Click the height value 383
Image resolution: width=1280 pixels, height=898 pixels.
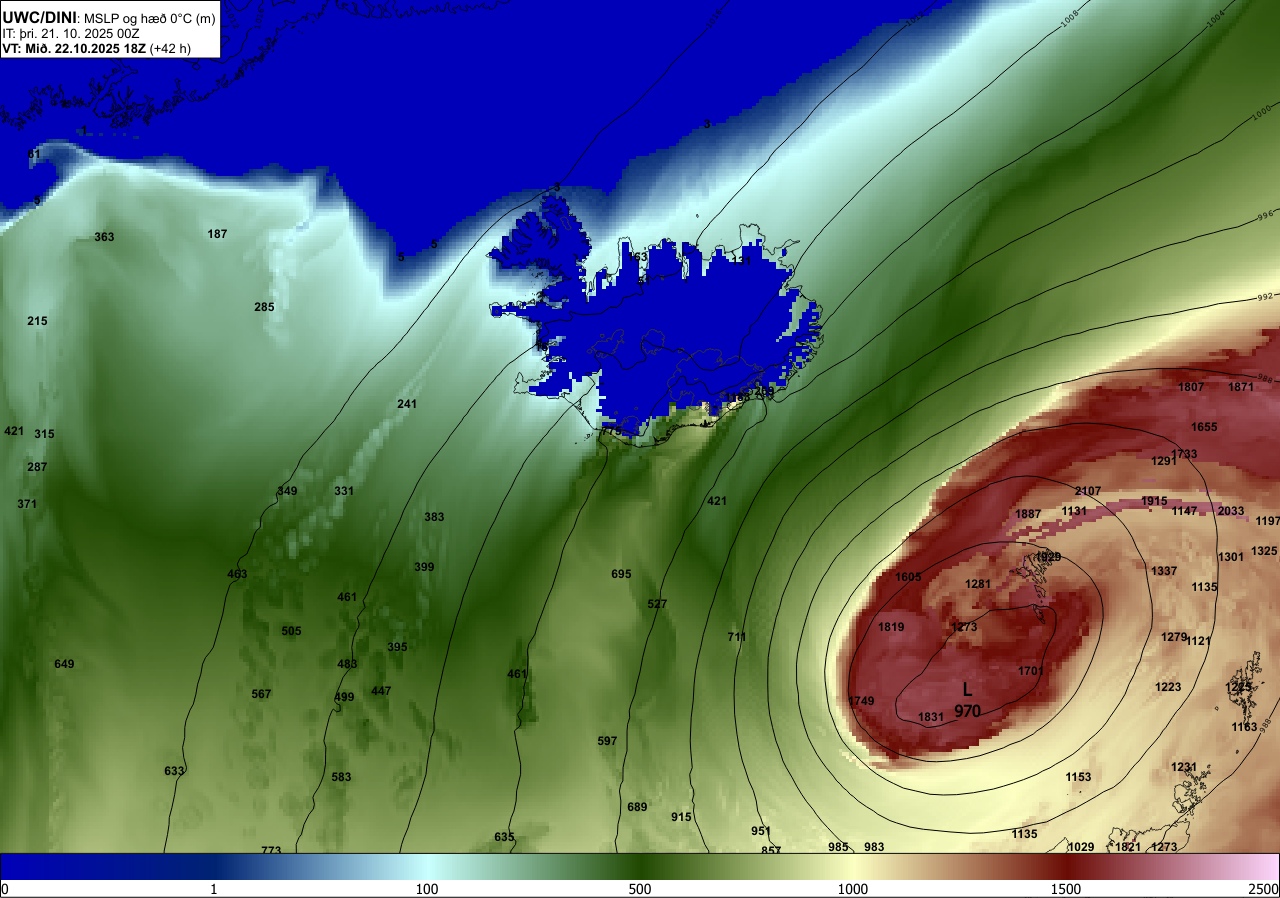434,517
